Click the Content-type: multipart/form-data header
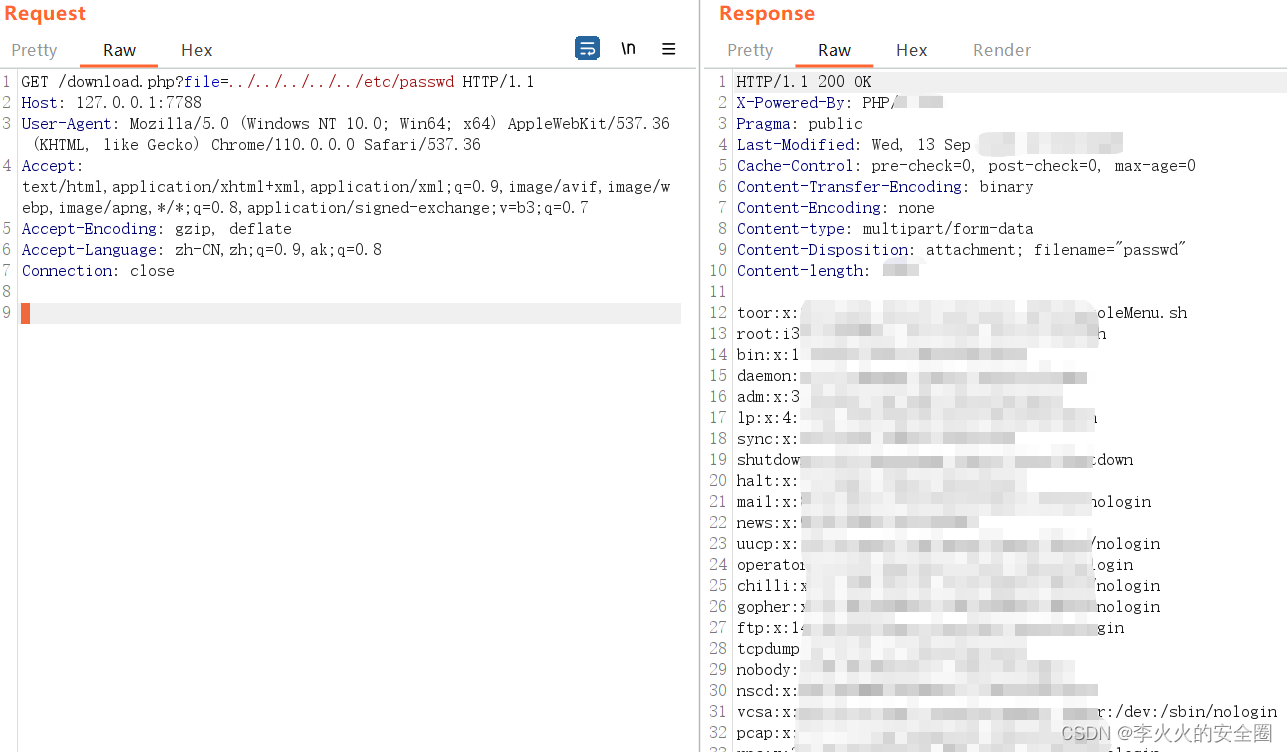Image resolution: width=1287 pixels, height=752 pixels. (x=885, y=229)
